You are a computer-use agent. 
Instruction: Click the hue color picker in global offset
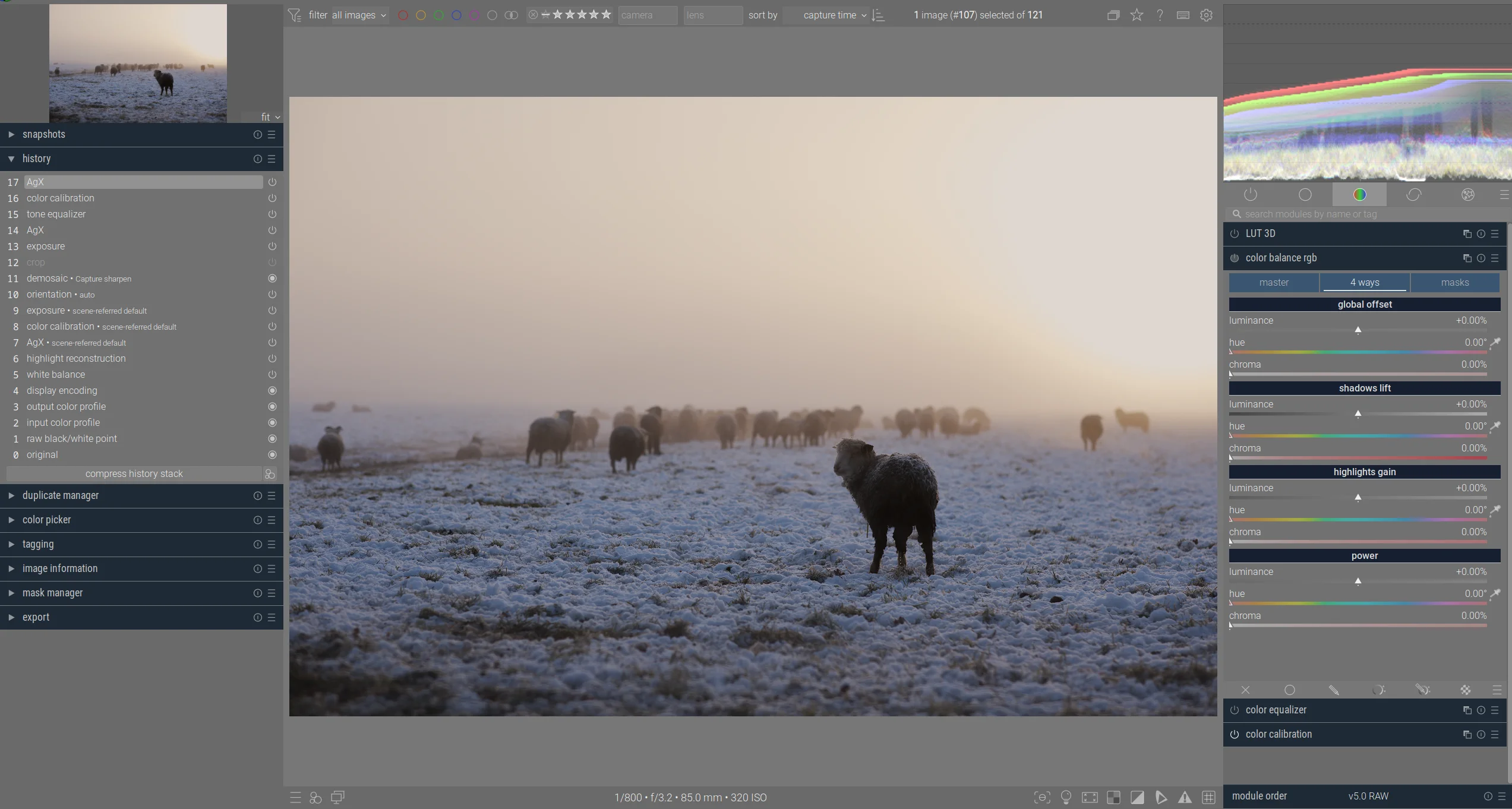coord(1495,342)
